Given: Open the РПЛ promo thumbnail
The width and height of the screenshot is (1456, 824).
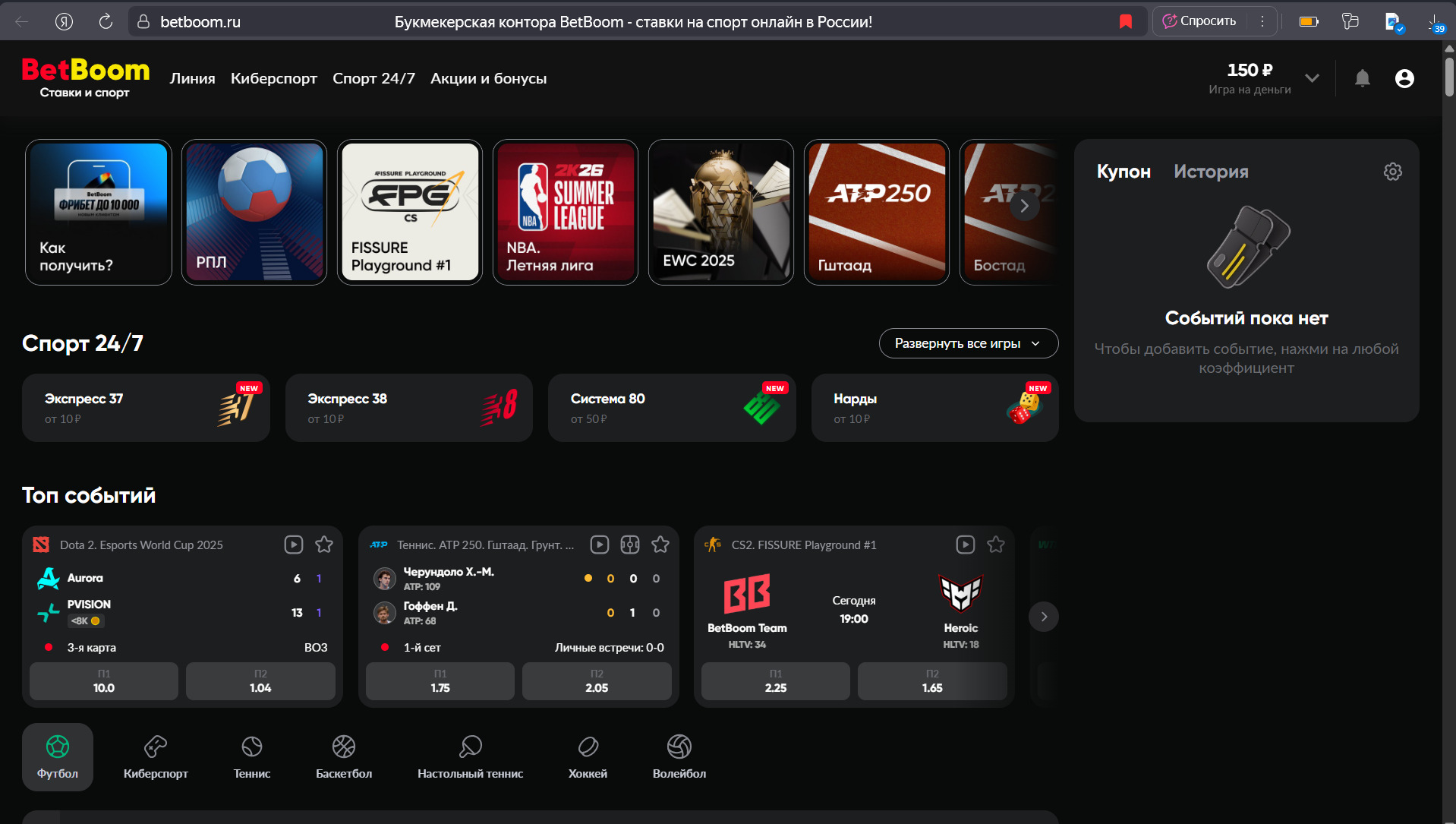Looking at the screenshot, I should [x=254, y=212].
